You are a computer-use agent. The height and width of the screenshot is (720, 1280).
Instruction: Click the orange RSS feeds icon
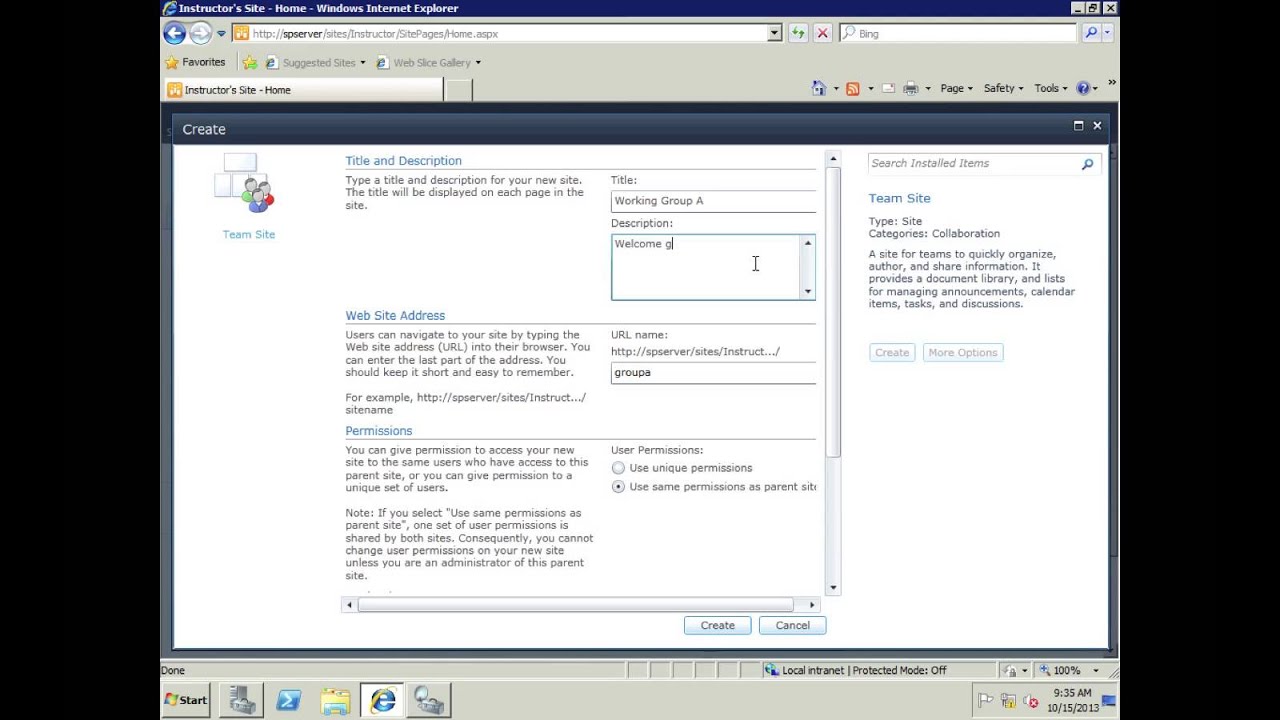tap(853, 88)
